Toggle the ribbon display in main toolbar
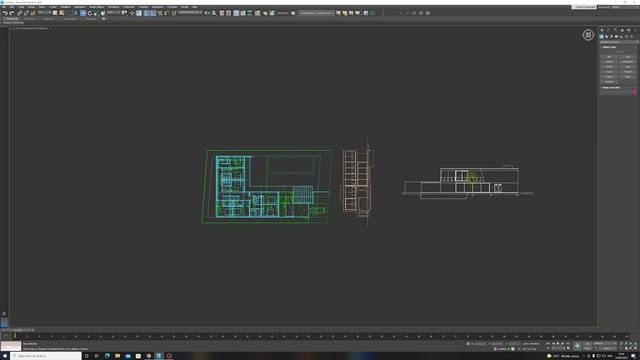This screenshot has width=640, height=360. [236, 13]
